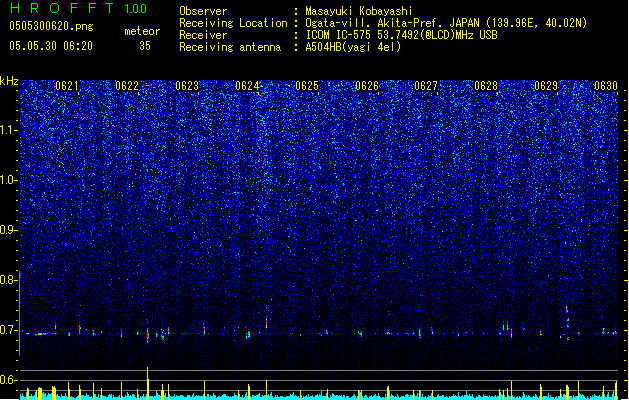
Task: Click the 0625 time marker
Action: click(307, 86)
